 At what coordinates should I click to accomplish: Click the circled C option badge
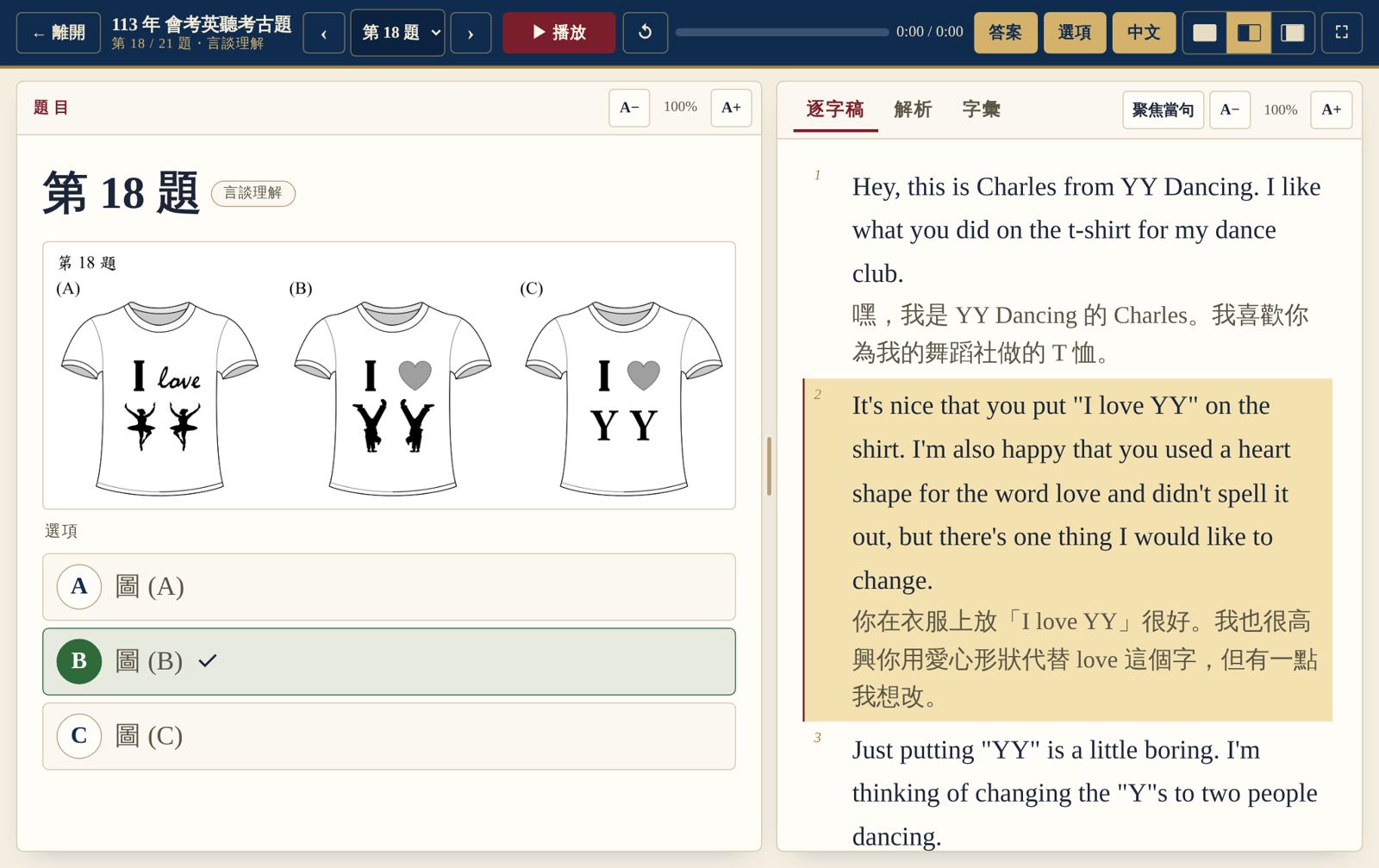point(79,736)
